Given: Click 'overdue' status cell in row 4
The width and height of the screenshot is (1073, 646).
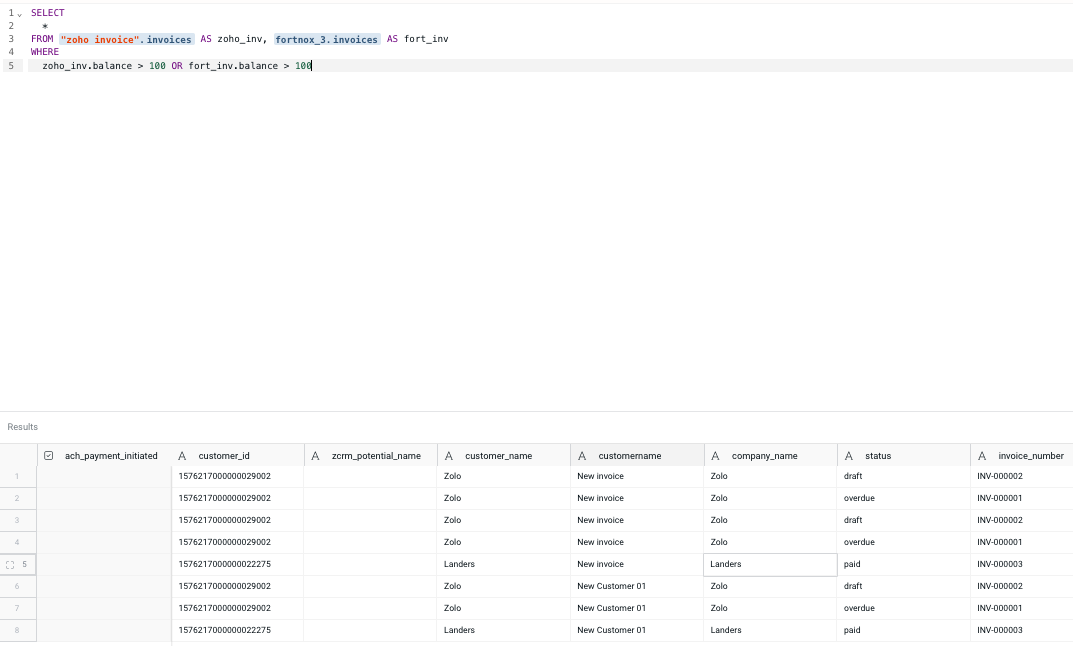Looking at the screenshot, I should 903,542.
